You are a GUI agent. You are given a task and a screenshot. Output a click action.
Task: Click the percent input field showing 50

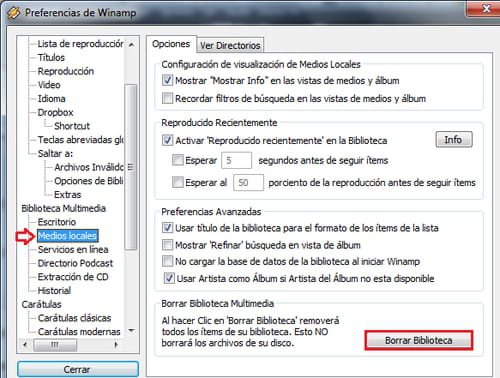(248, 183)
